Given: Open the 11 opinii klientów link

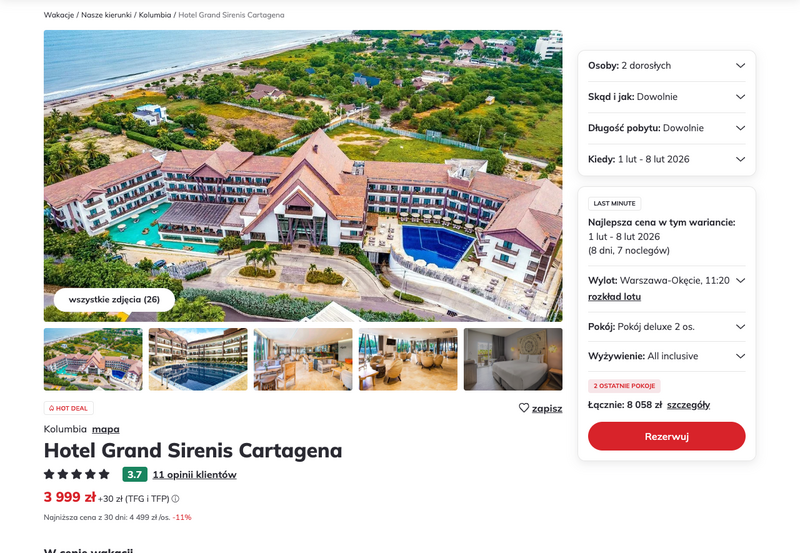Looking at the screenshot, I should pyautogui.click(x=194, y=474).
